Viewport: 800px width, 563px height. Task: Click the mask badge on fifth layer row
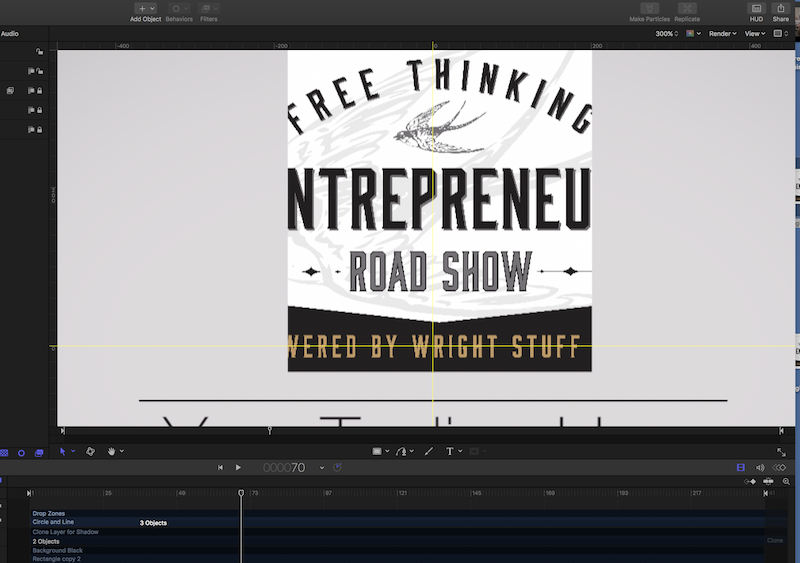click(x=31, y=129)
